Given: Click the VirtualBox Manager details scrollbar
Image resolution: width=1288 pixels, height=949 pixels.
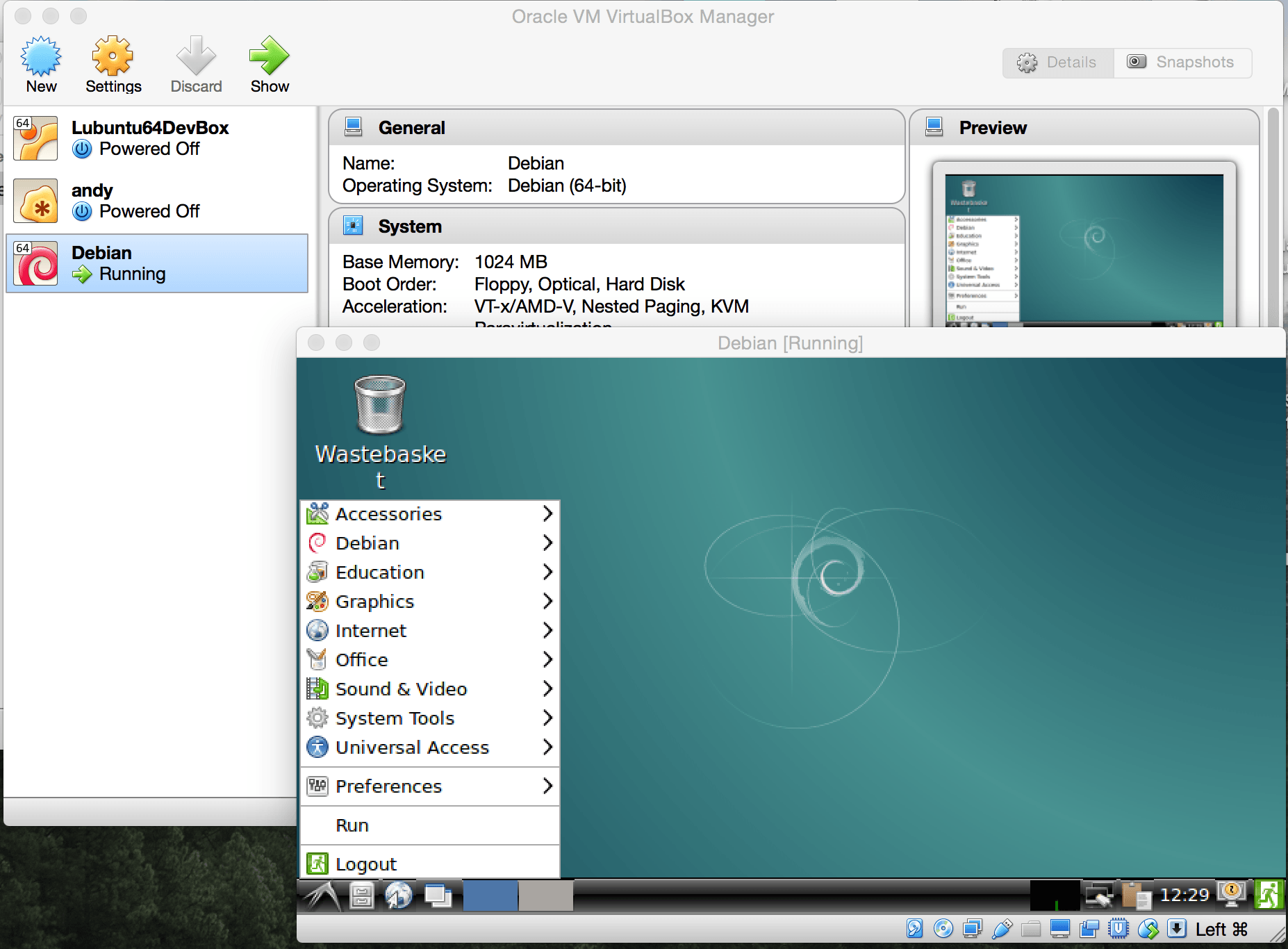Looking at the screenshot, I should (x=1273, y=217).
